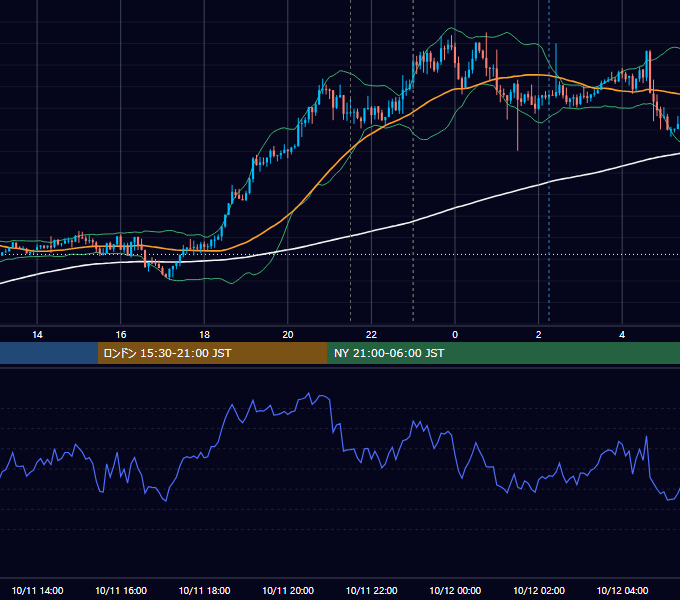Screen dimensions: 680x600
Task: Click the 10/11 14:00 date label
Action: pos(37,590)
